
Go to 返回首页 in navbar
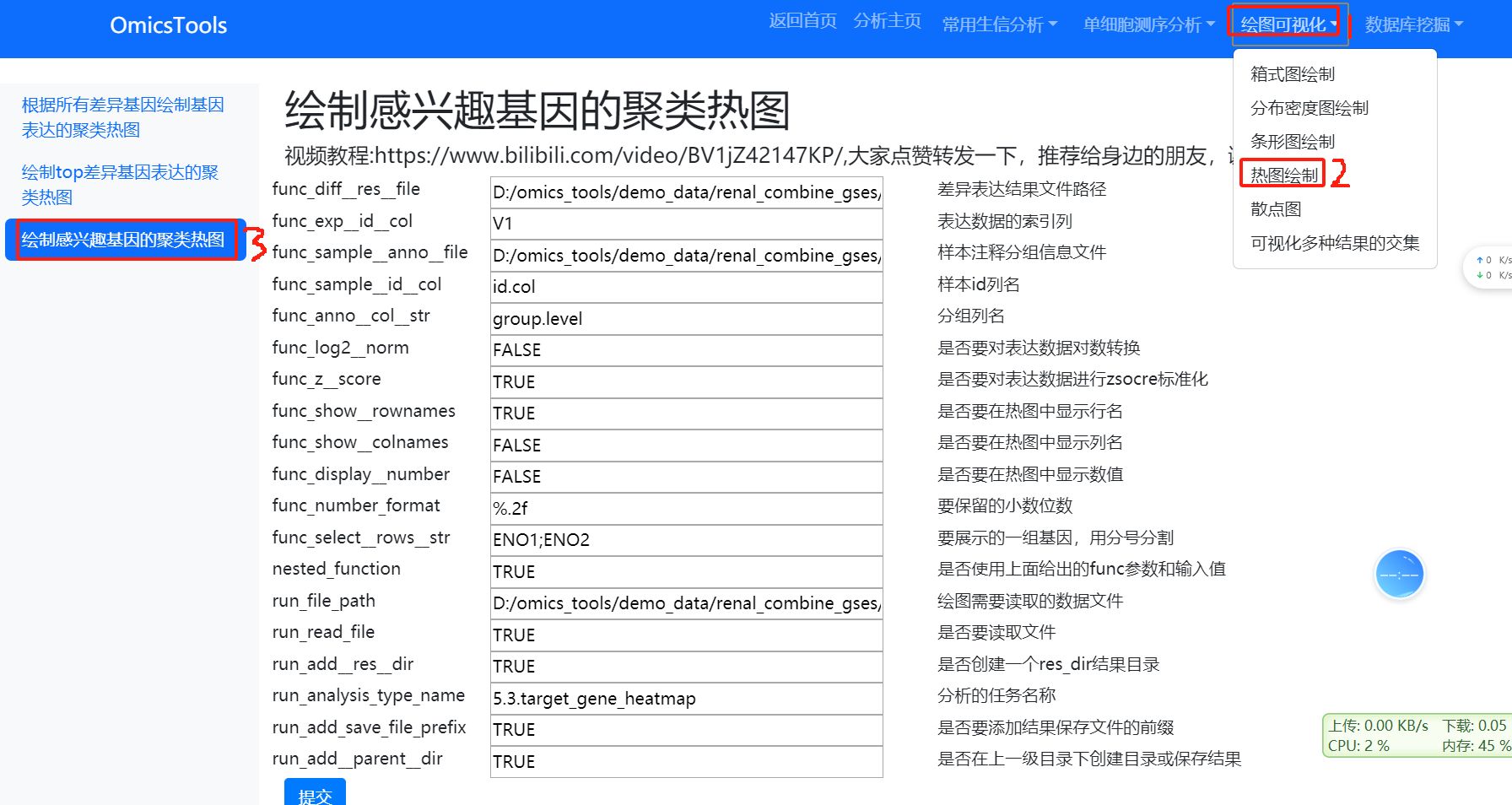pos(802,21)
